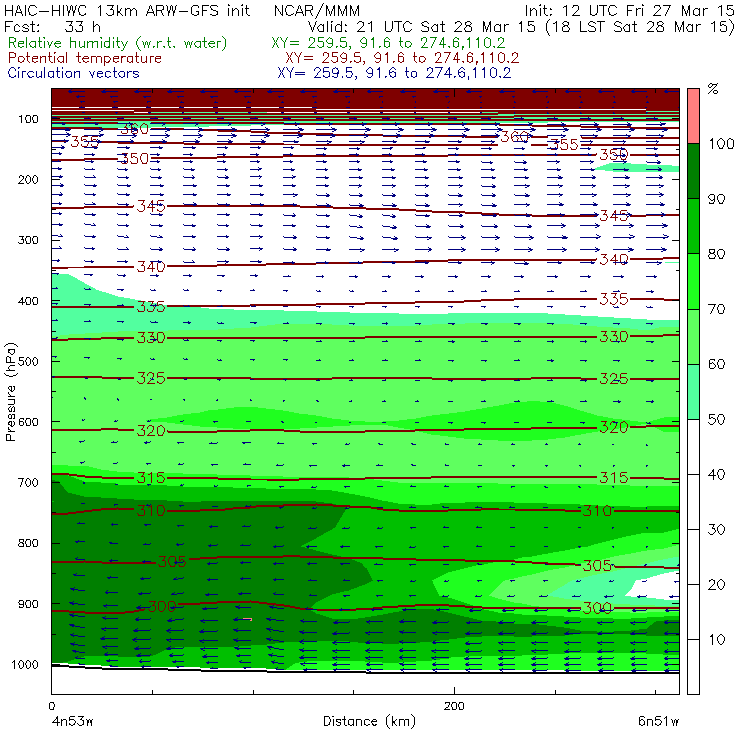
Task: Click the color bar '10' tick label
Action: 716,640
